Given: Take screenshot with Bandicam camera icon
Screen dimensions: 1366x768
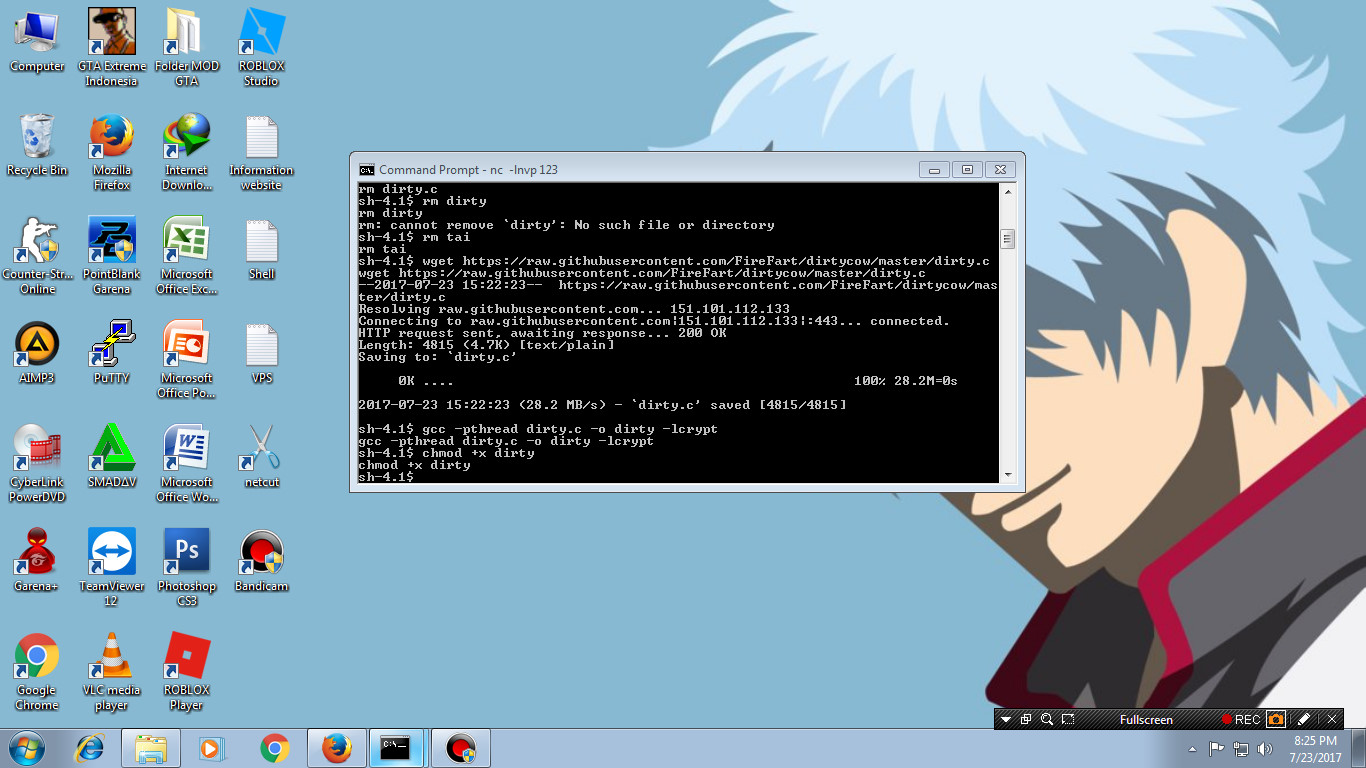Looking at the screenshot, I should [x=1276, y=719].
